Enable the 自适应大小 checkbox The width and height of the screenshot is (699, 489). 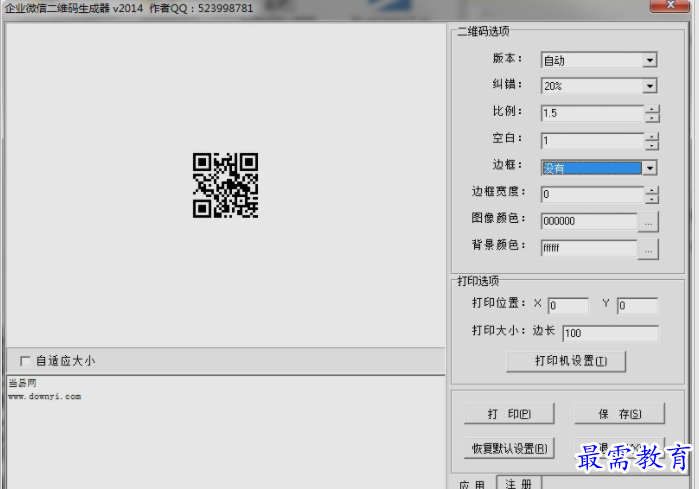[25, 361]
